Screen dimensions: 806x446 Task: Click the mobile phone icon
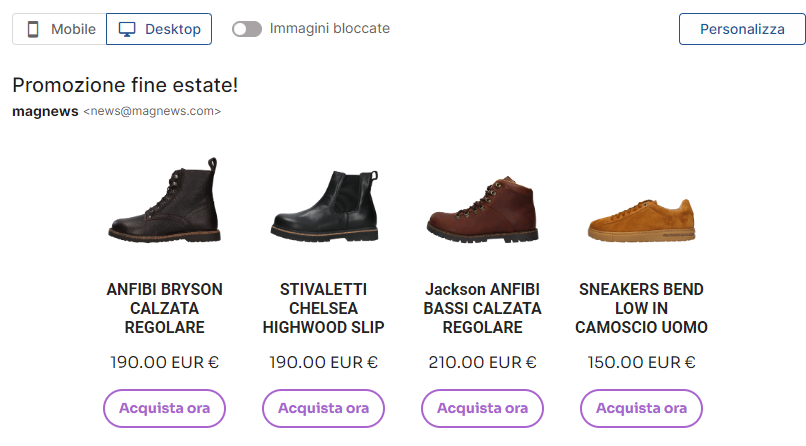tap(33, 29)
